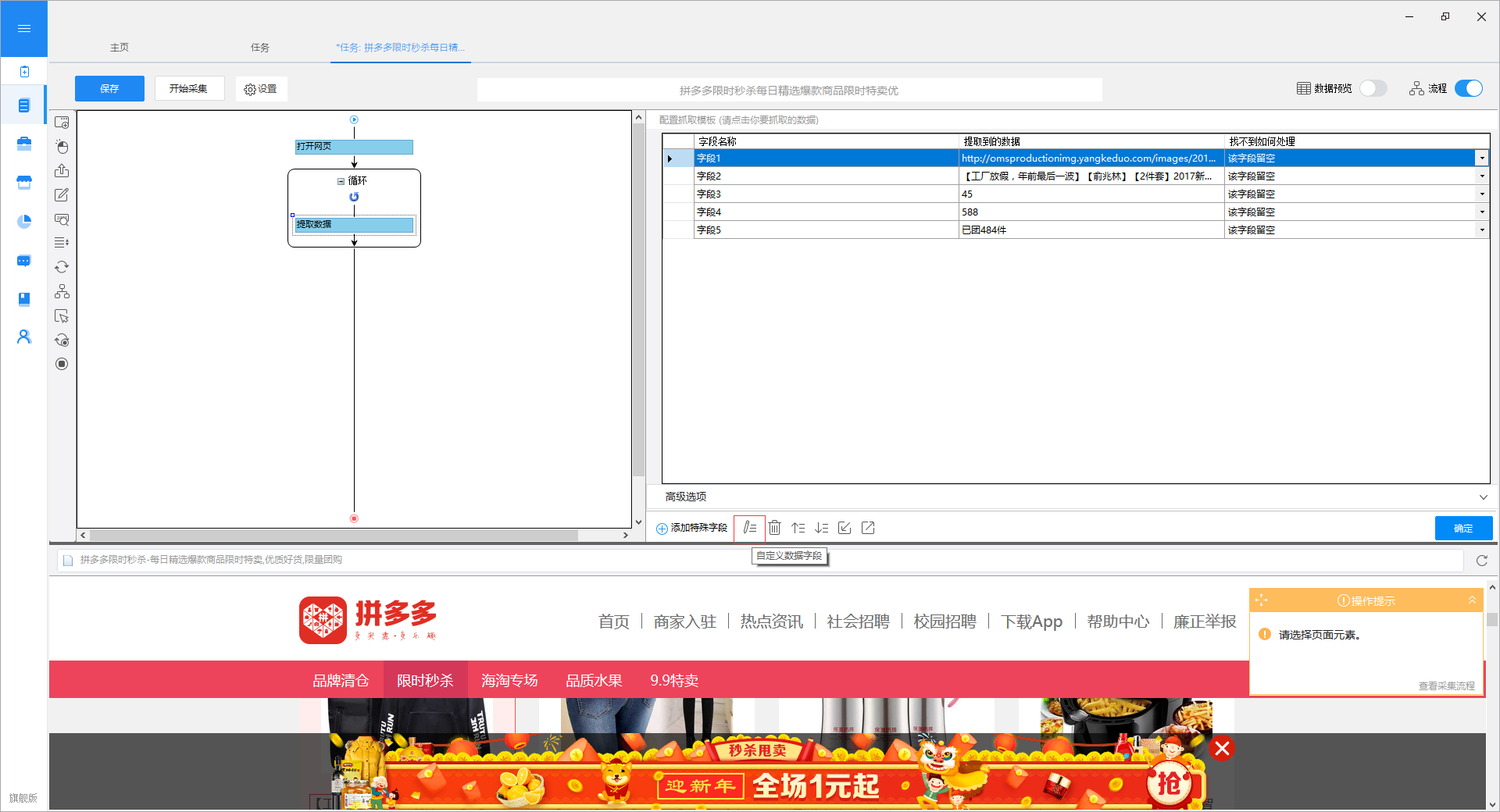Open the store sidebar icon
Image resolution: width=1500 pixels, height=812 pixels.
tap(24, 183)
